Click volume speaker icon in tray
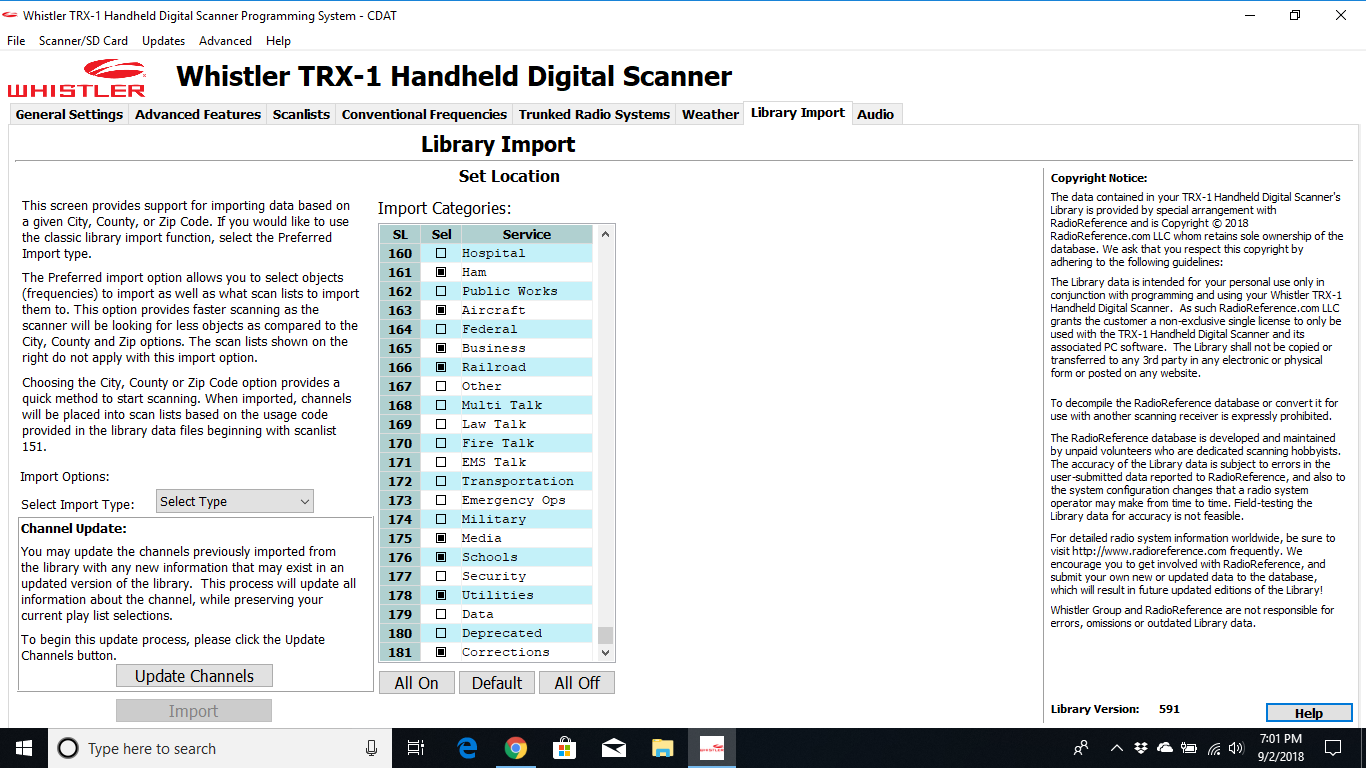The image size is (1366, 768). 1238,748
